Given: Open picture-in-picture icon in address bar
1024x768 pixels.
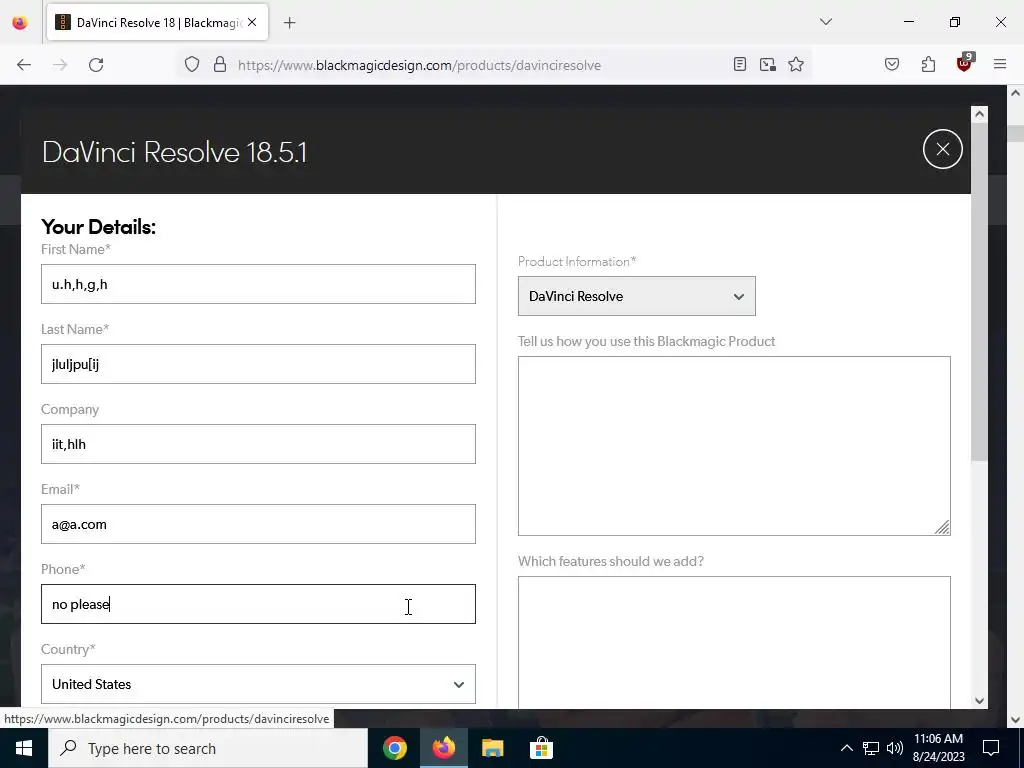Looking at the screenshot, I should point(767,65).
